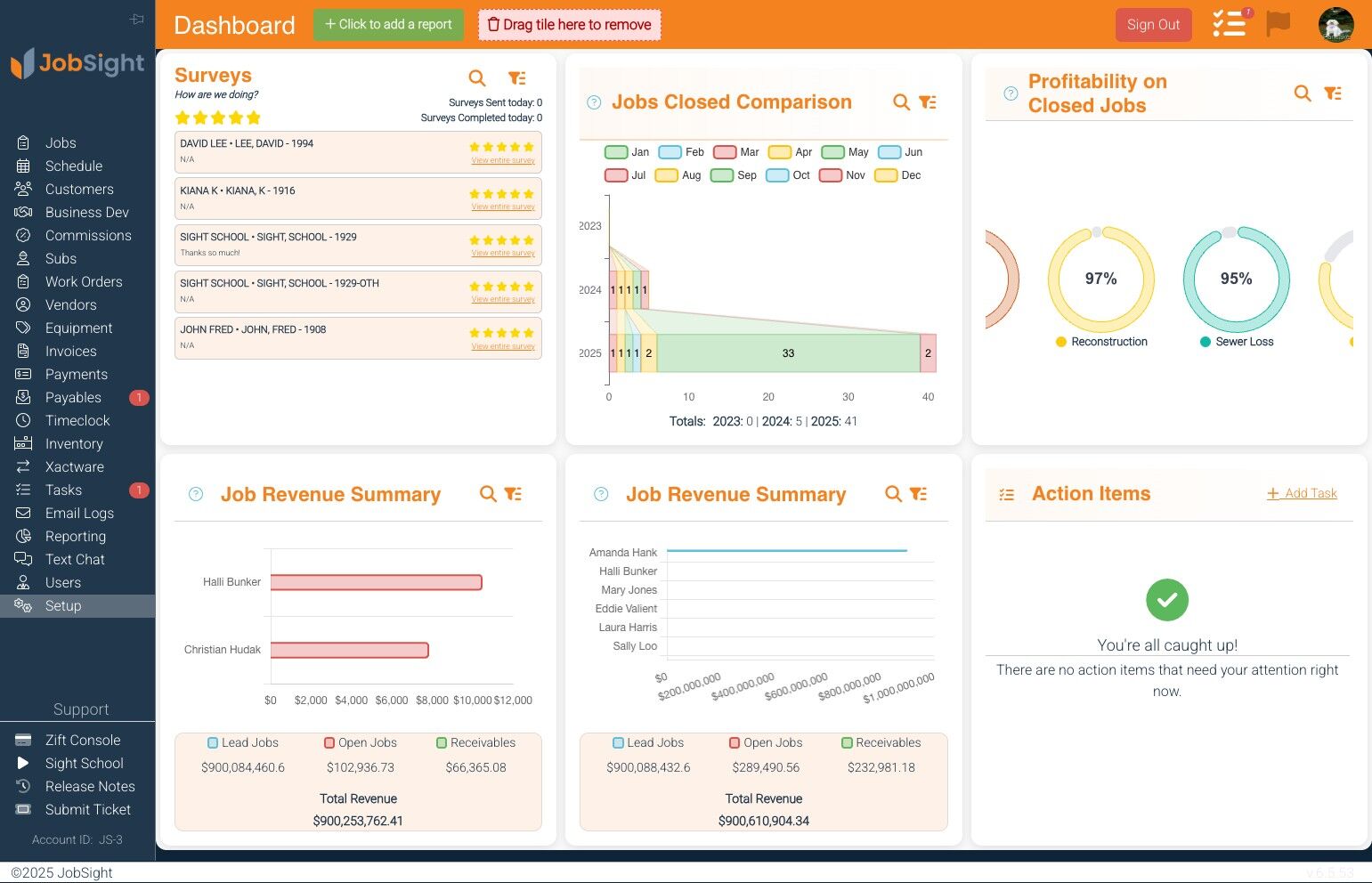Click the Payments sidebar icon
1372x883 pixels.
(x=23, y=374)
